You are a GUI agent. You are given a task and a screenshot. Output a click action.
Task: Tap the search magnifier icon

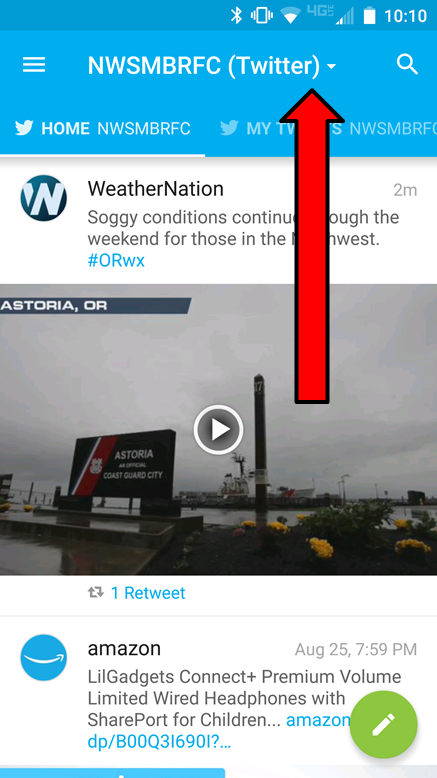point(408,65)
